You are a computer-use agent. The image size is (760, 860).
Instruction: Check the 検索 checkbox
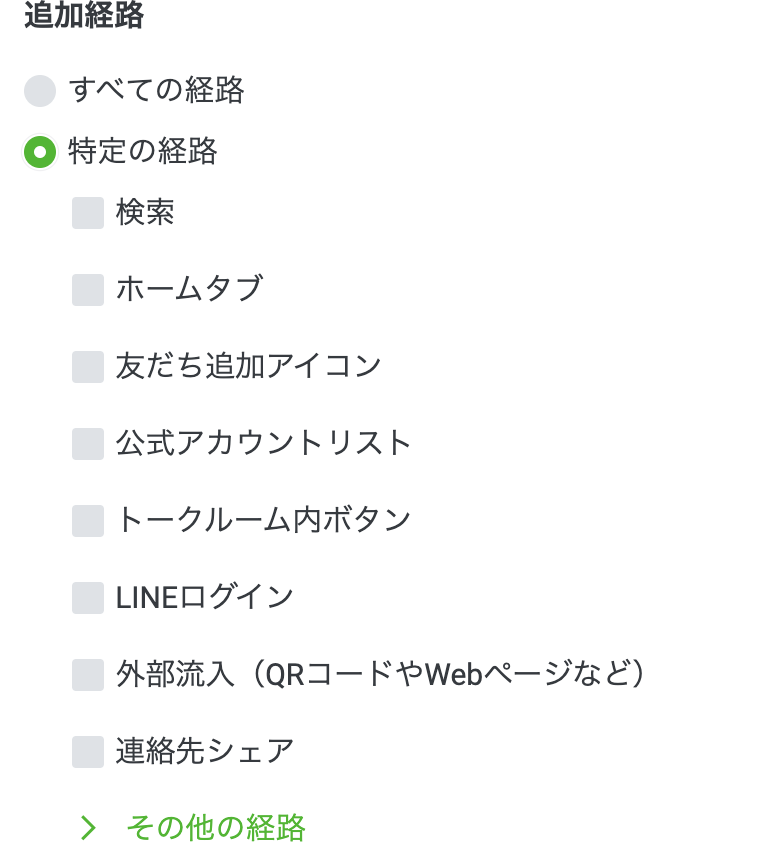(x=88, y=213)
